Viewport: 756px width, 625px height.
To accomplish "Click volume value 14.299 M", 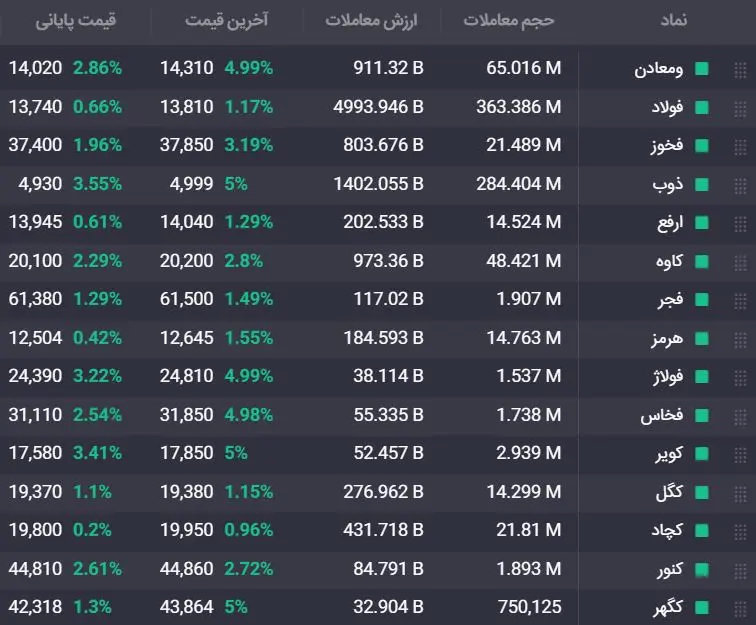I will (524, 492).
